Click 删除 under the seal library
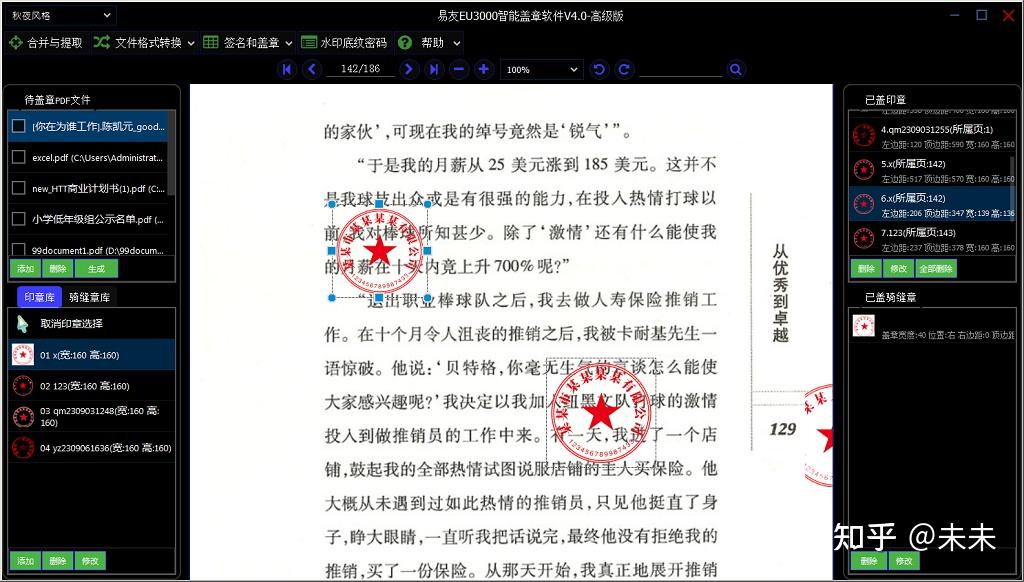The width and height of the screenshot is (1024, 582). coord(57,561)
